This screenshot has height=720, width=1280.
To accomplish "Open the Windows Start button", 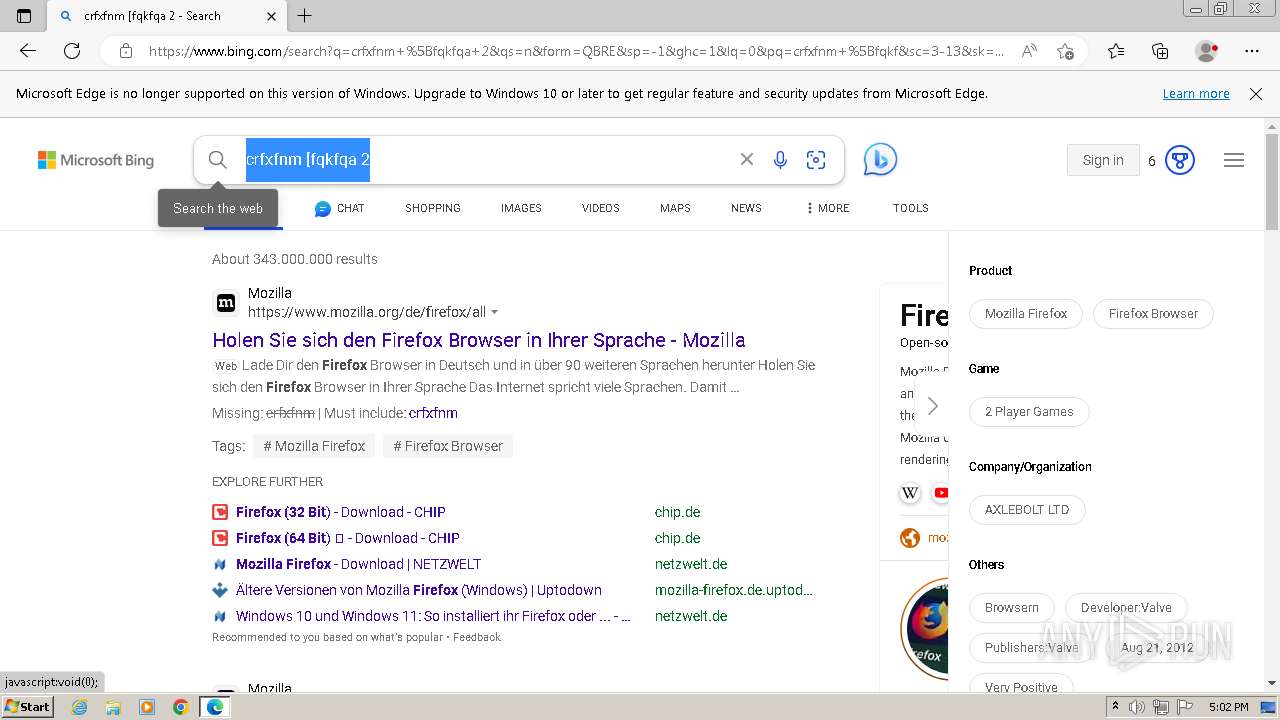I will point(27,707).
